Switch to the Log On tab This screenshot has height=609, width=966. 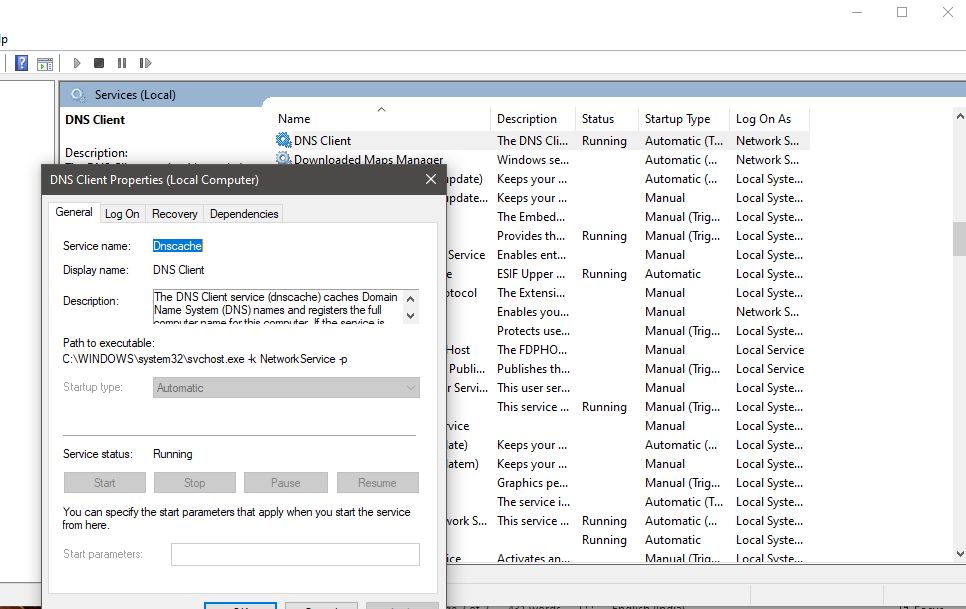pyautogui.click(x=122, y=214)
